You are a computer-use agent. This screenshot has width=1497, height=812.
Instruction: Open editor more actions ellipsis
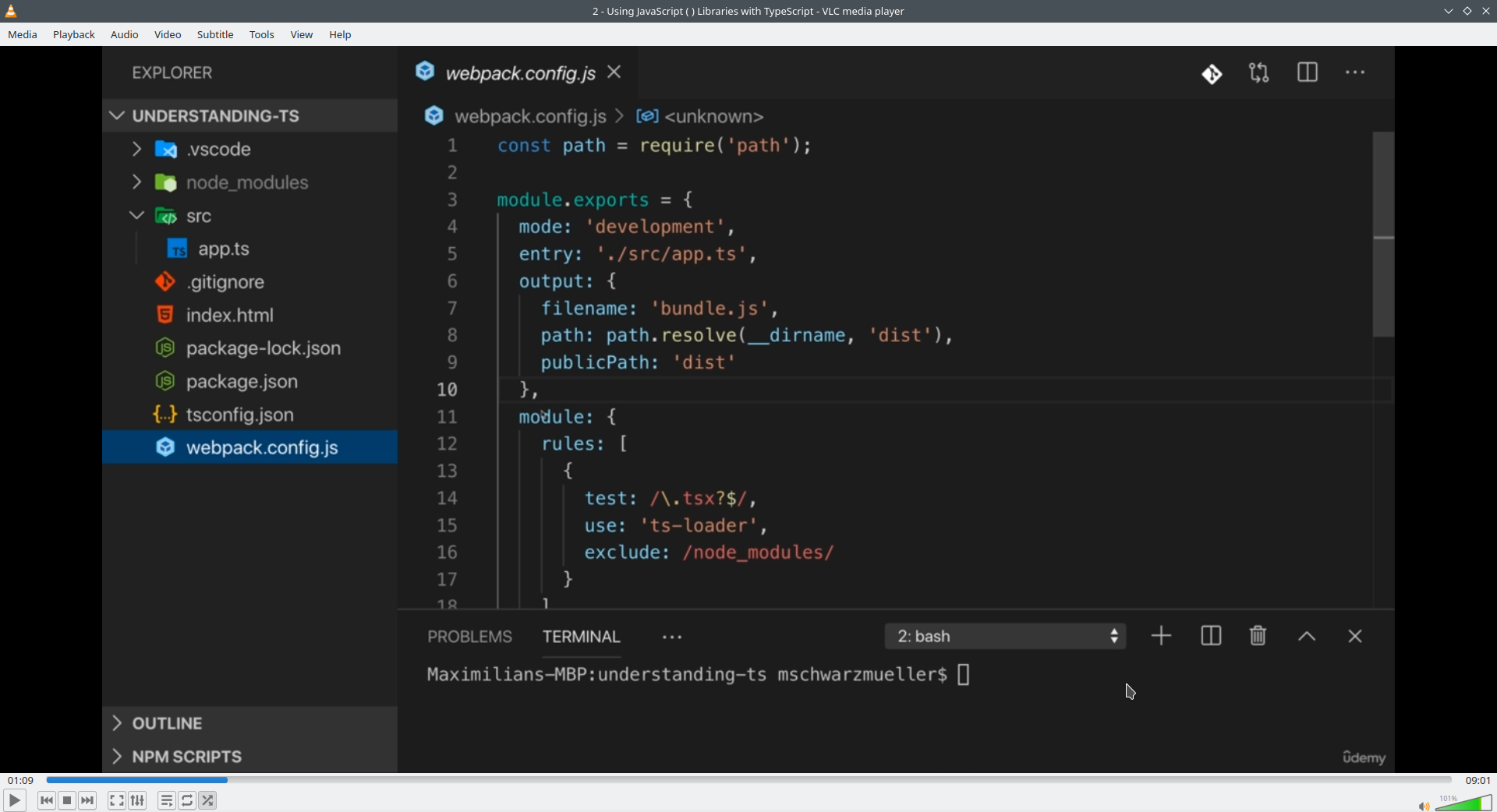(x=1355, y=72)
